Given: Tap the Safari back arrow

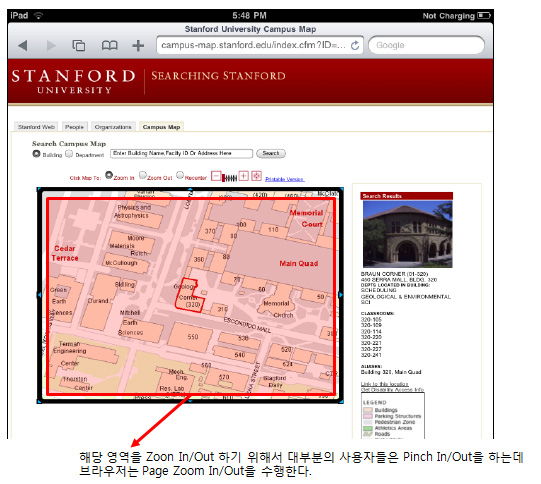Looking at the screenshot, I should pos(23,45).
